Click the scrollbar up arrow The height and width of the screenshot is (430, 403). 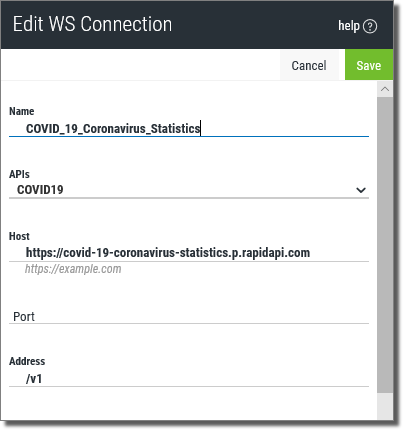(x=385, y=89)
